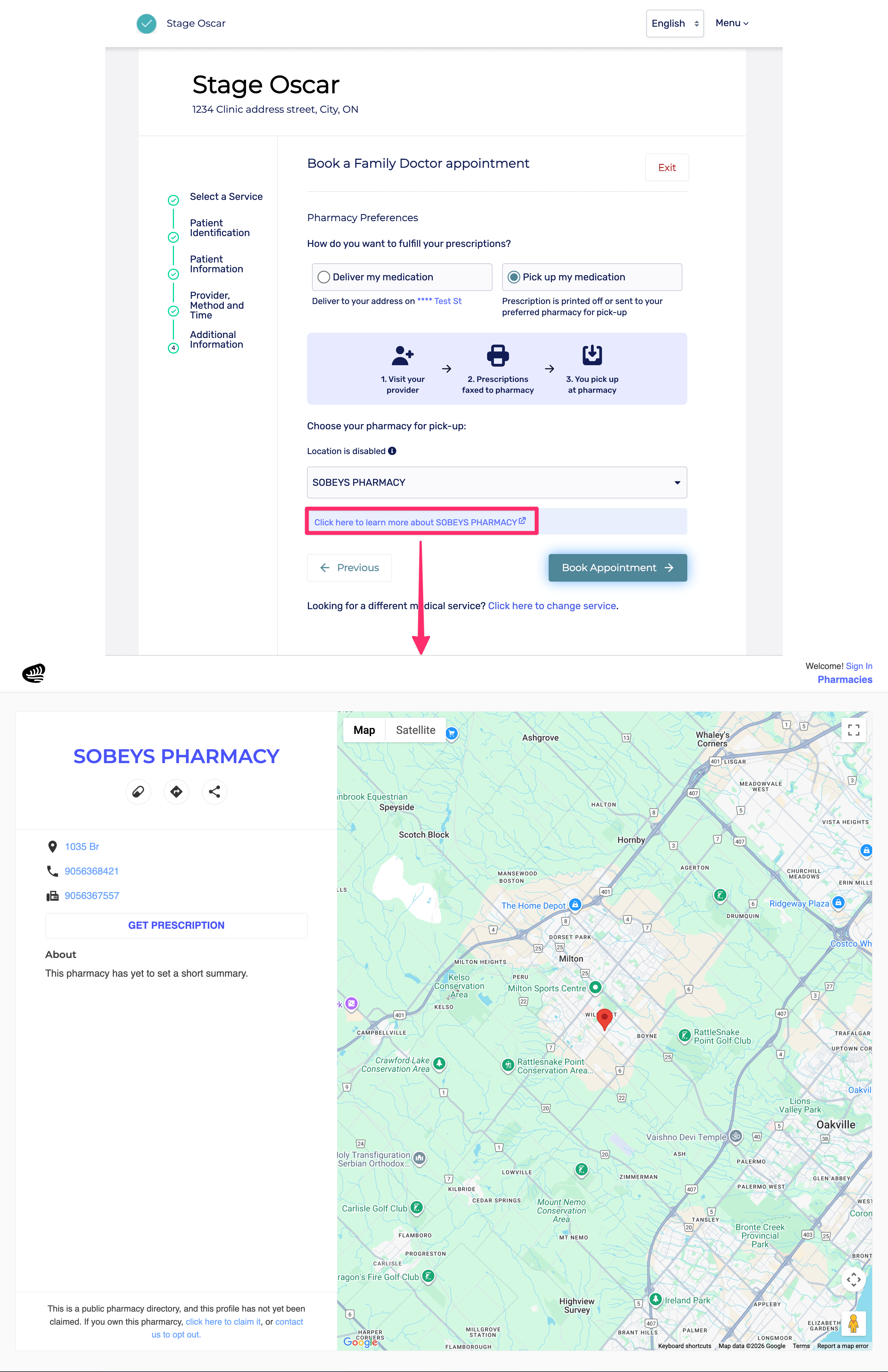Click the Book Appointment button

click(x=617, y=568)
